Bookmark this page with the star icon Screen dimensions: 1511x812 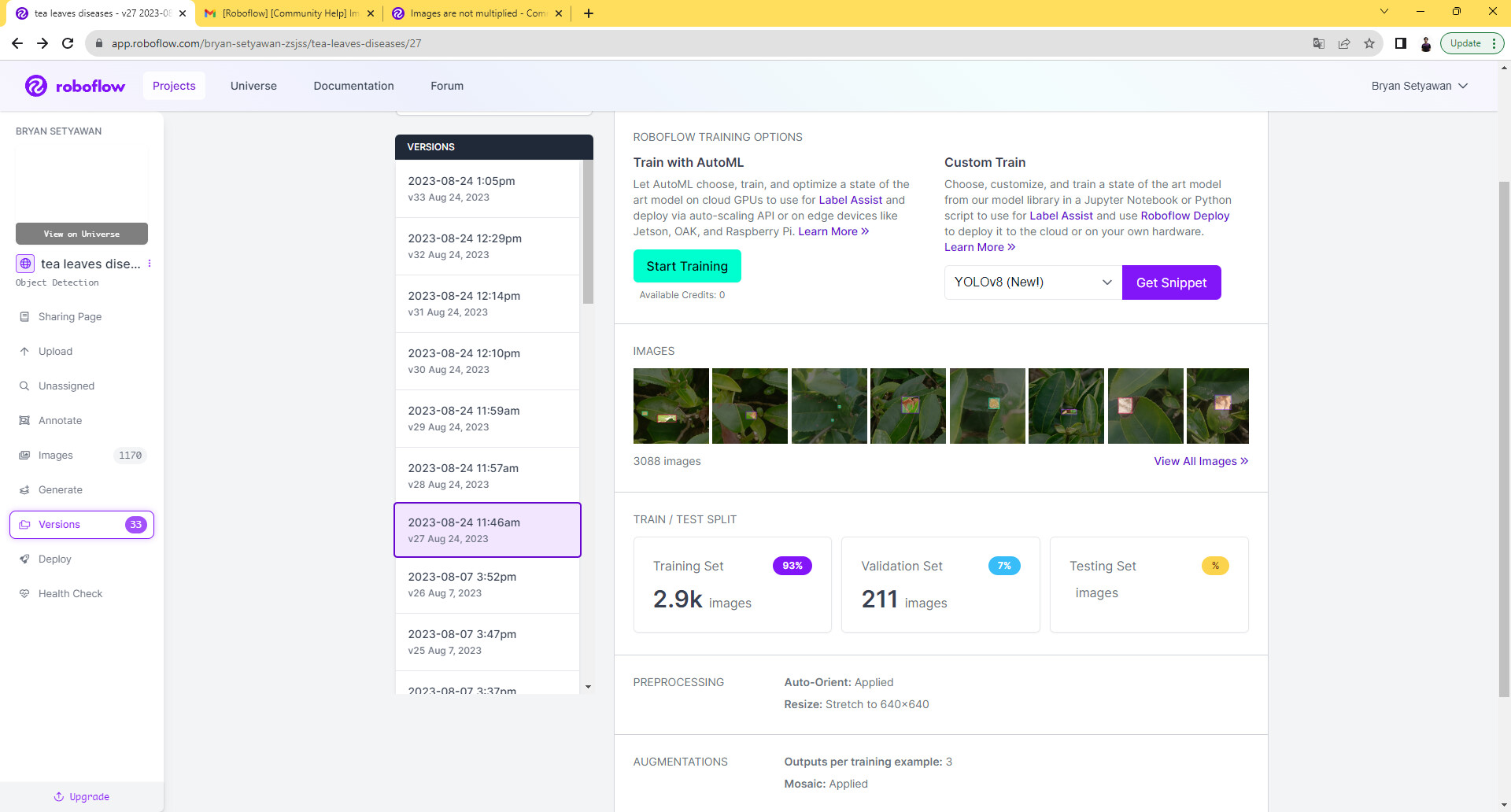coord(1369,43)
